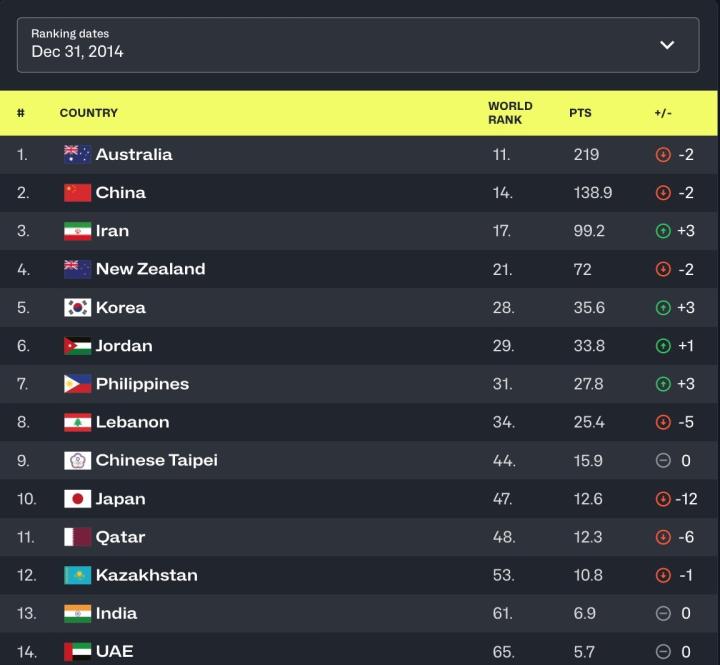Click the Kazakhstan flag icon
720x665 pixels.
(78, 575)
